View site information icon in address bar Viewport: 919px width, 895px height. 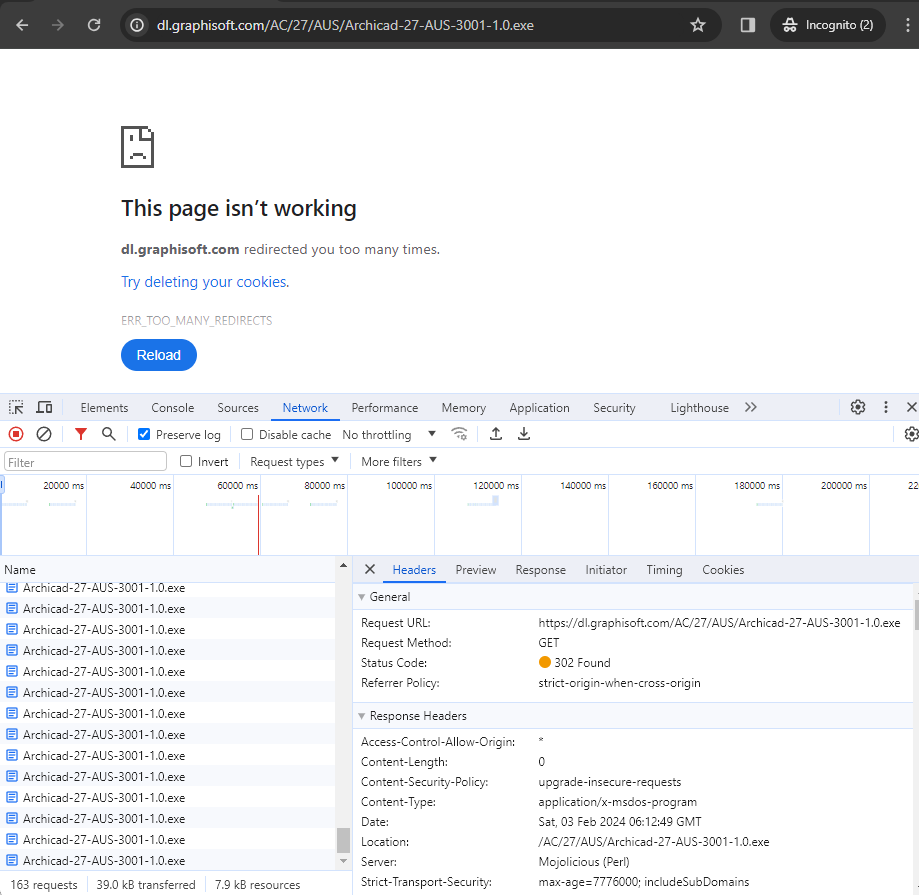click(x=137, y=25)
